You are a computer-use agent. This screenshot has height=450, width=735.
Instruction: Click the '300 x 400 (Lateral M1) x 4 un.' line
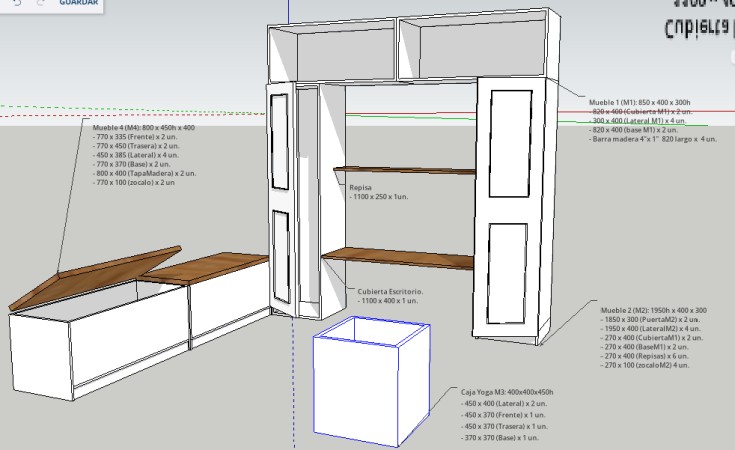(638, 120)
